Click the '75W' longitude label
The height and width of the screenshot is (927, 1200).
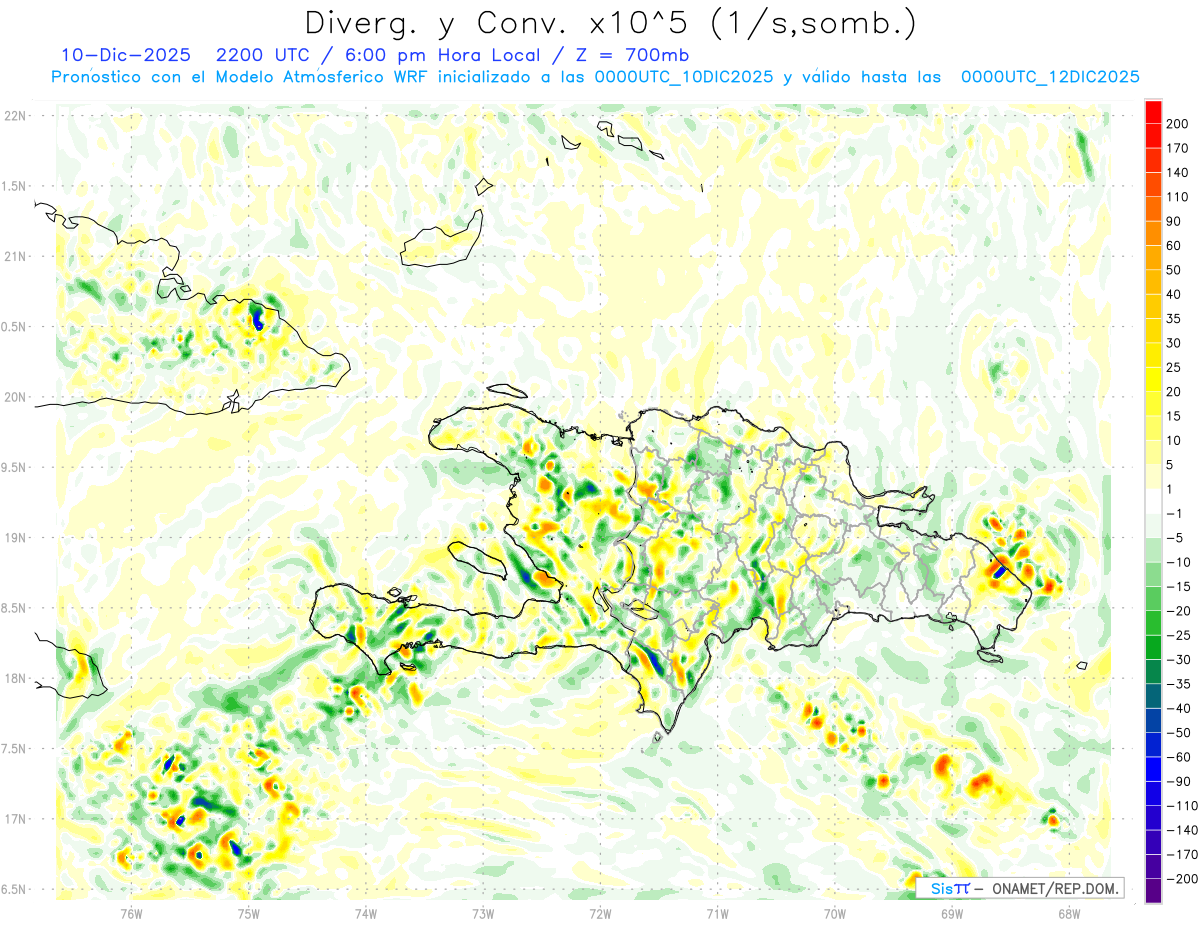point(249,912)
